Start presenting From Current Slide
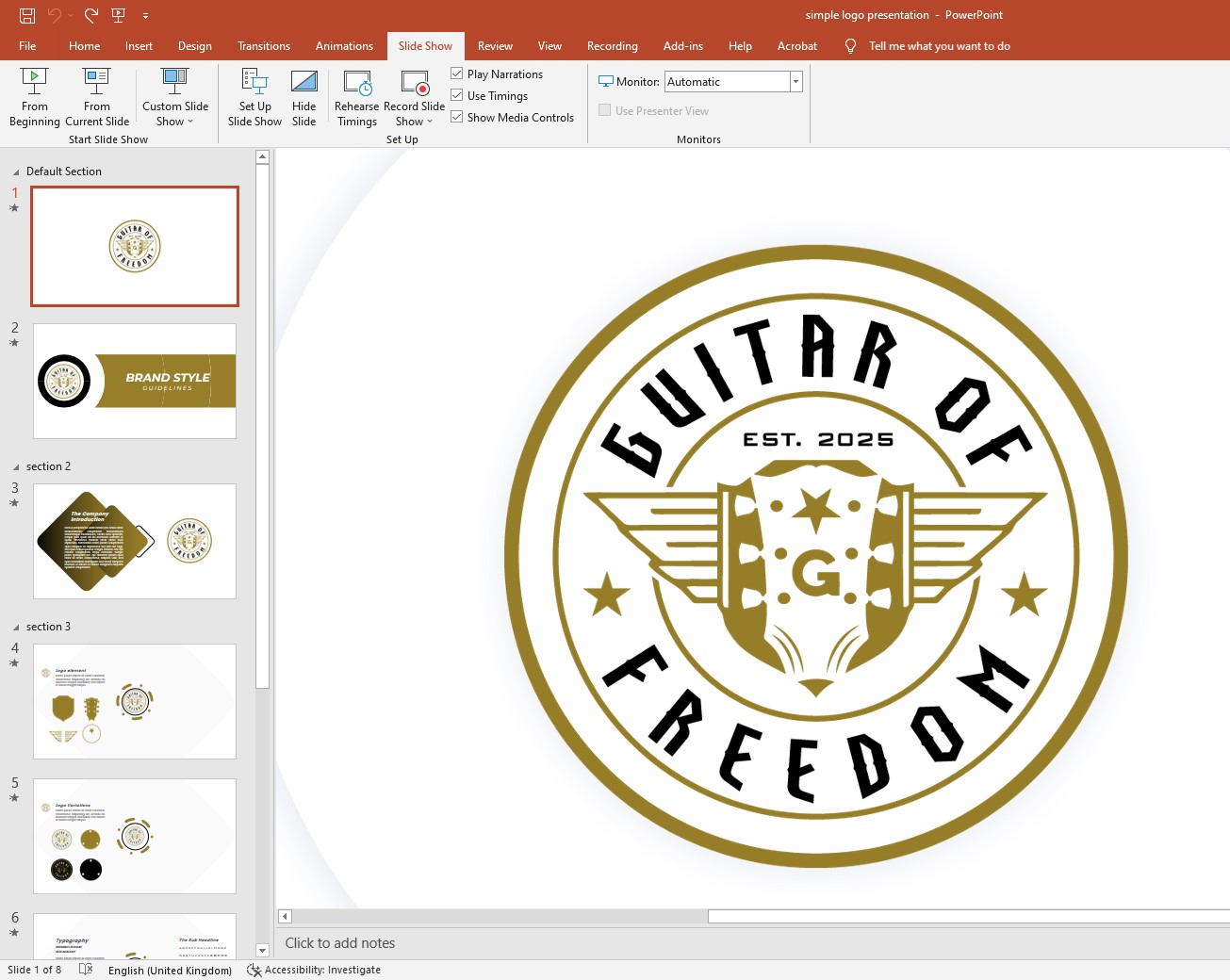This screenshot has height=980, width=1230. (x=96, y=94)
